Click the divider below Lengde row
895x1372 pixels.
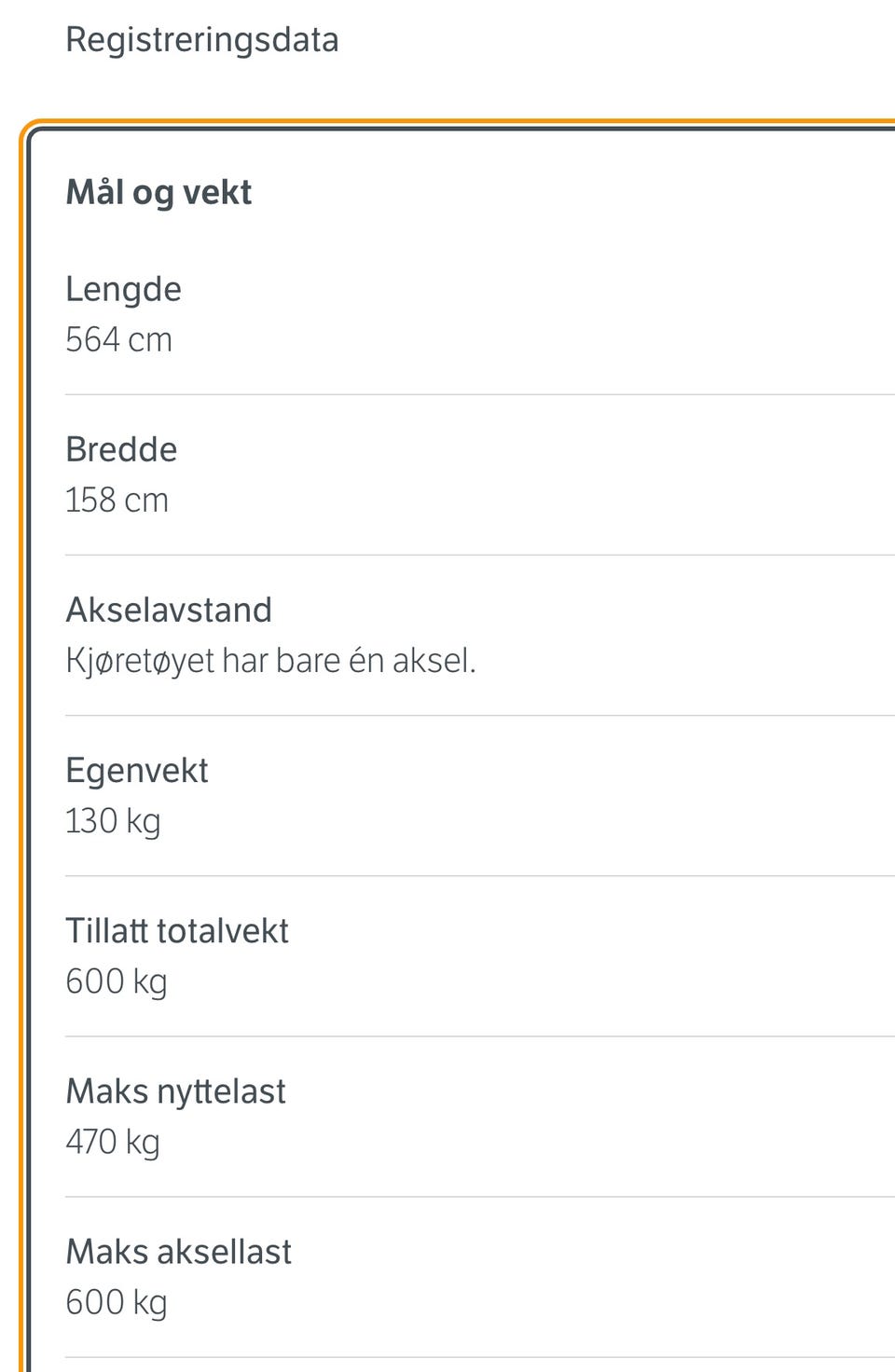point(480,394)
